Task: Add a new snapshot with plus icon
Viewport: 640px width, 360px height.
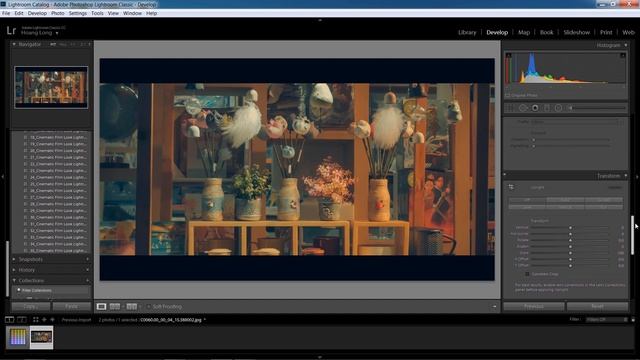Action: 87,259
